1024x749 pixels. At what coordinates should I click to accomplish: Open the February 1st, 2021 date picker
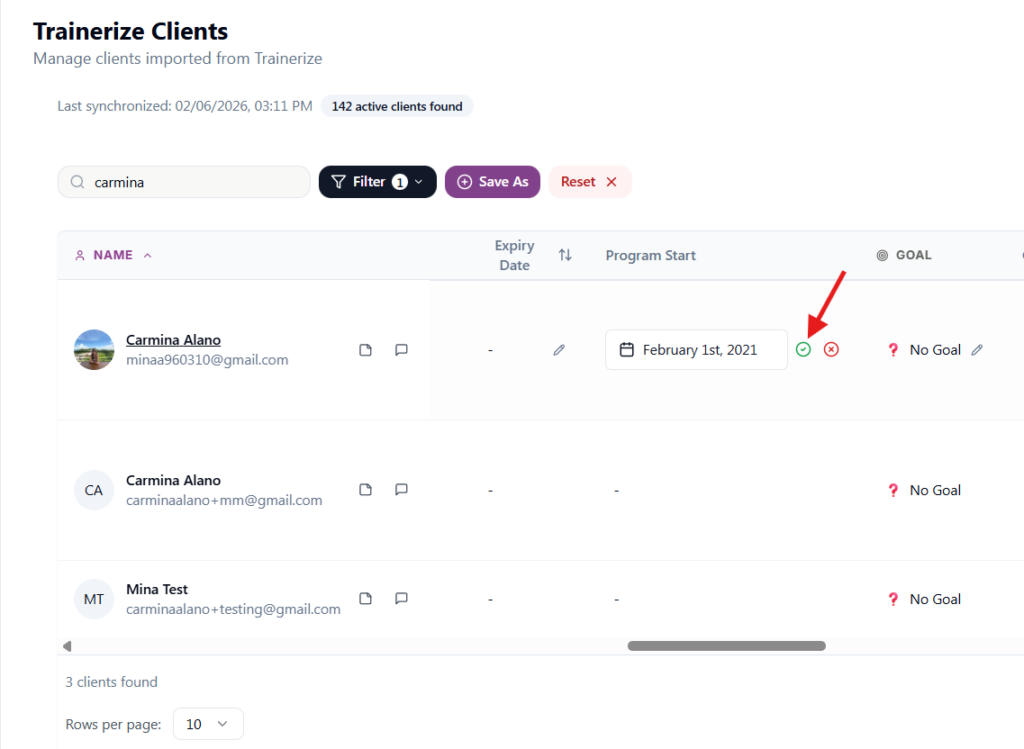(x=696, y=350)
